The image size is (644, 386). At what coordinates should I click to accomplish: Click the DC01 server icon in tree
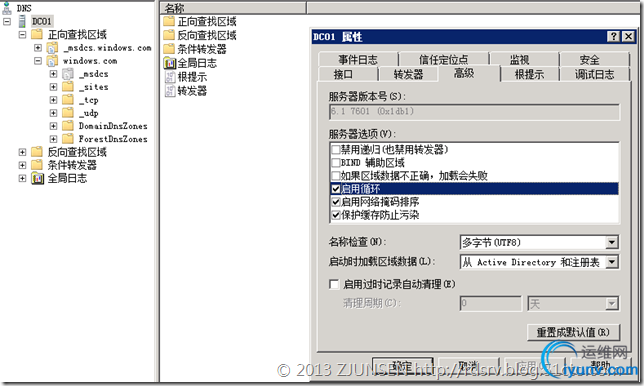pos(23,21)
